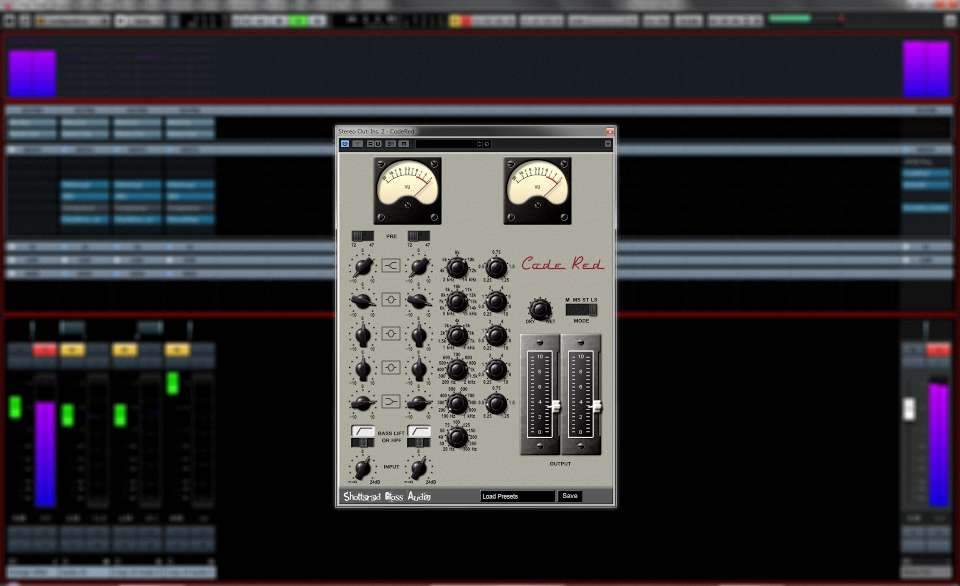The image size is (960, 586).
Task: Click the Save preset button
Action: pos(570,496)
